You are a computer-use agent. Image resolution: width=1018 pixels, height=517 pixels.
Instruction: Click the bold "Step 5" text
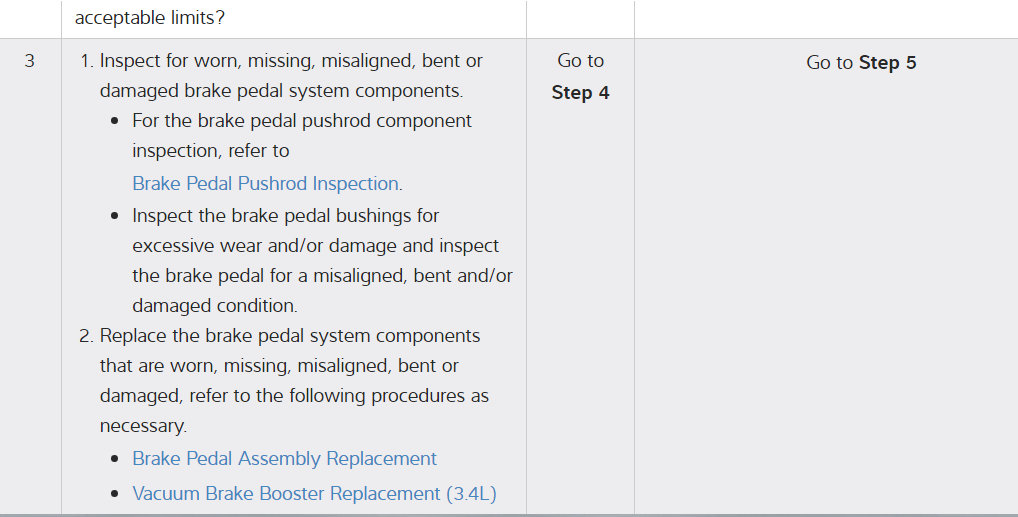point(888,63)
